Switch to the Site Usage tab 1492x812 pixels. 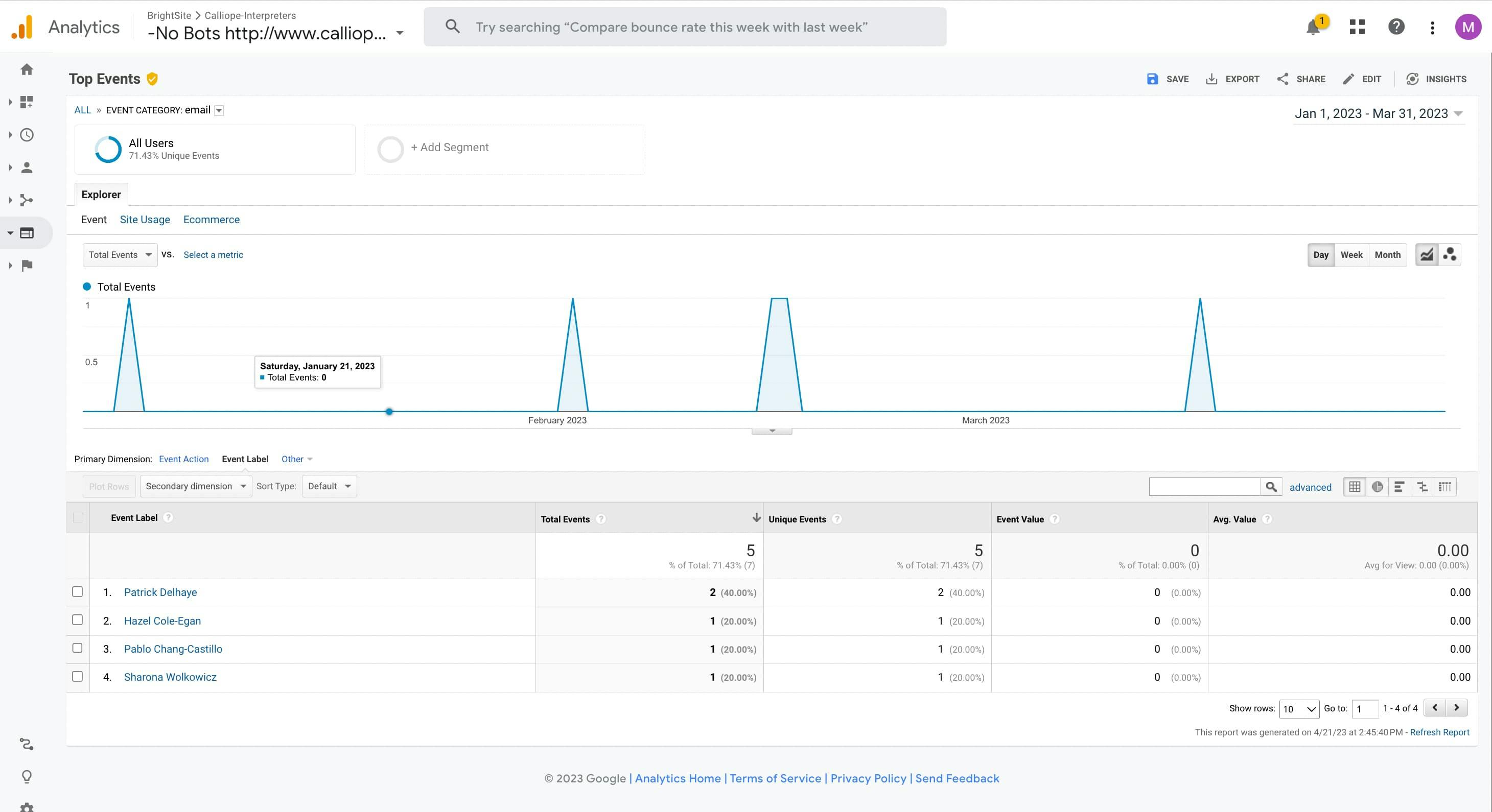145,220
